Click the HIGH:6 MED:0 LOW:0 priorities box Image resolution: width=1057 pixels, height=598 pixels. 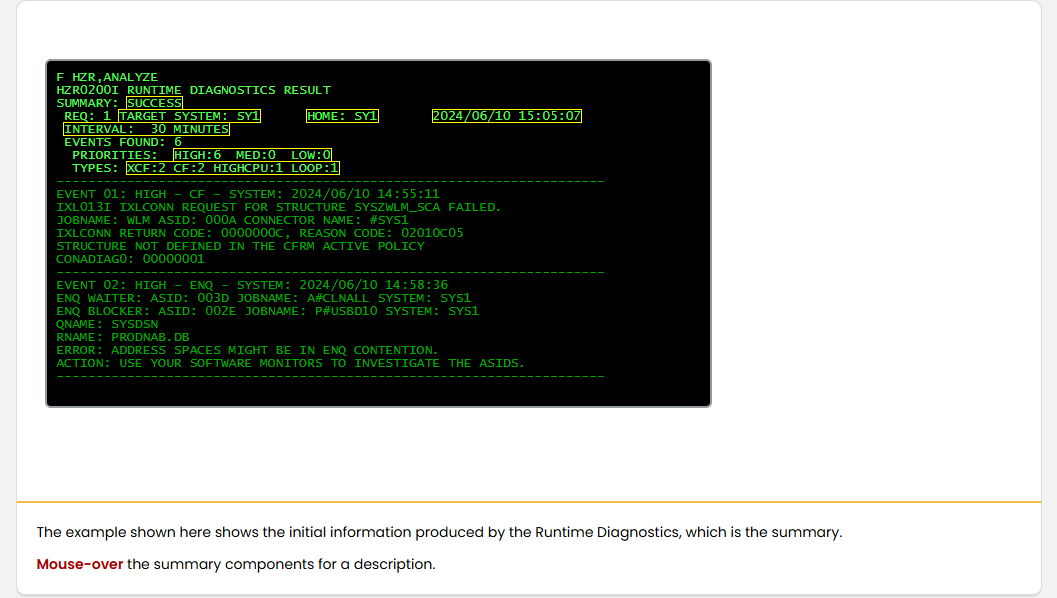pos(252,155)
